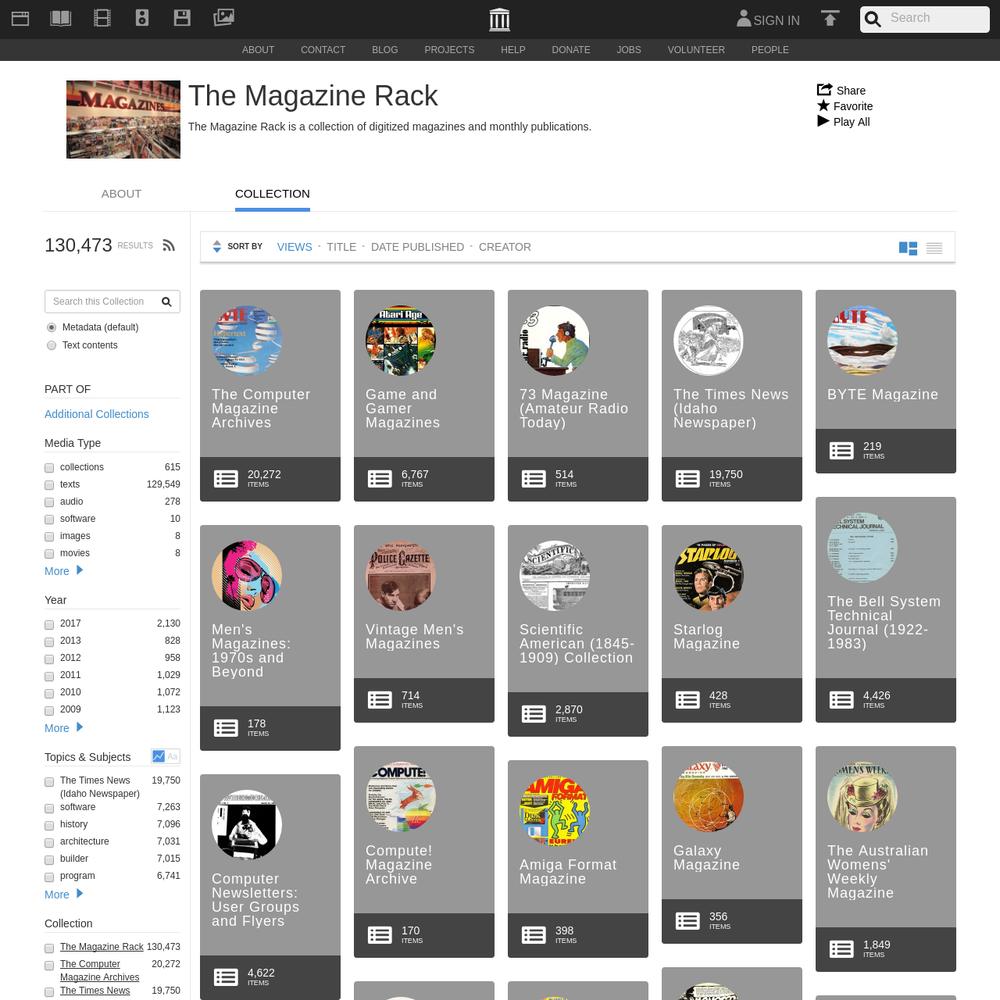This screenshot has width=1000, height=1000.
Task: Open the Software floppy disk icon
Action: coord(182,18)
